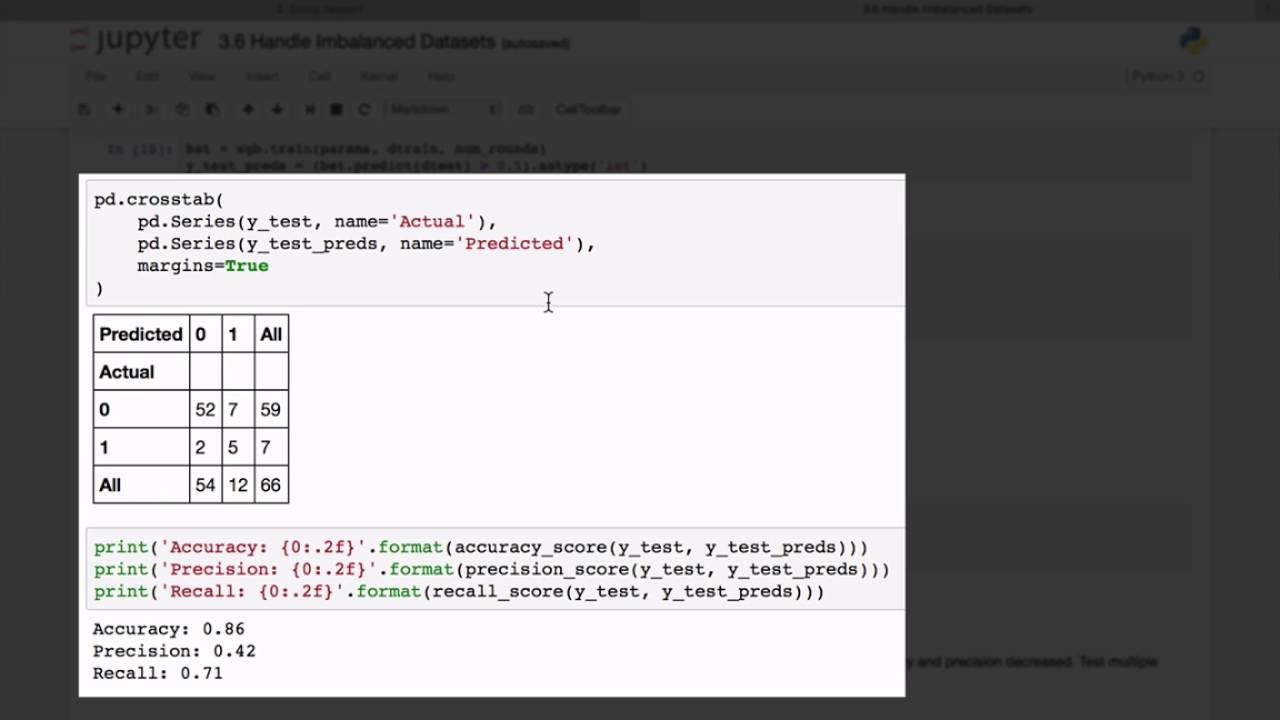Image resolution: width=1280 pixels, height=720 pixels.
Task: Click the Python logo in the header
Action: pos(1192,41)
